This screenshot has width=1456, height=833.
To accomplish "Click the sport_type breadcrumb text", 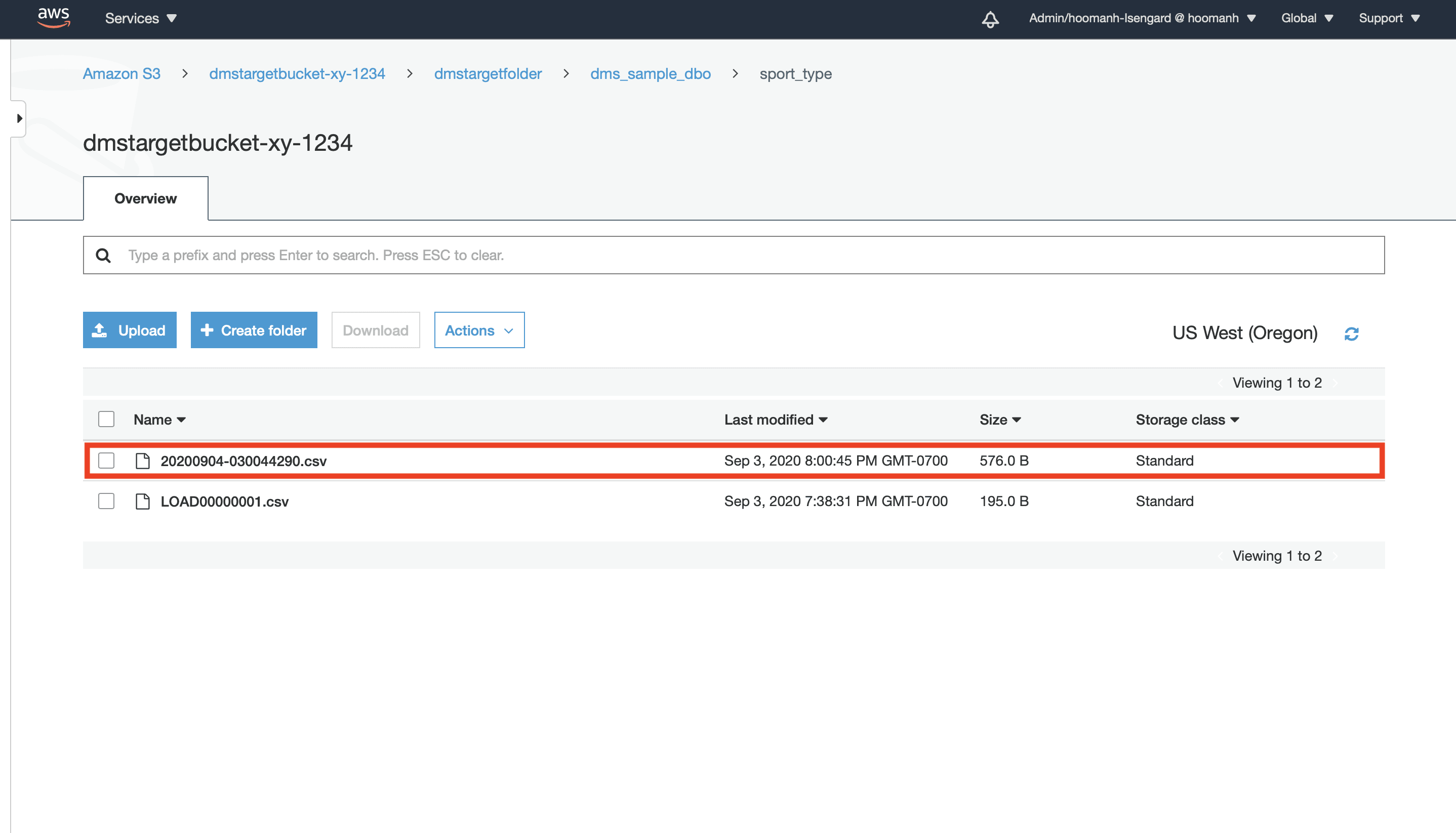I will click(795, 74).
